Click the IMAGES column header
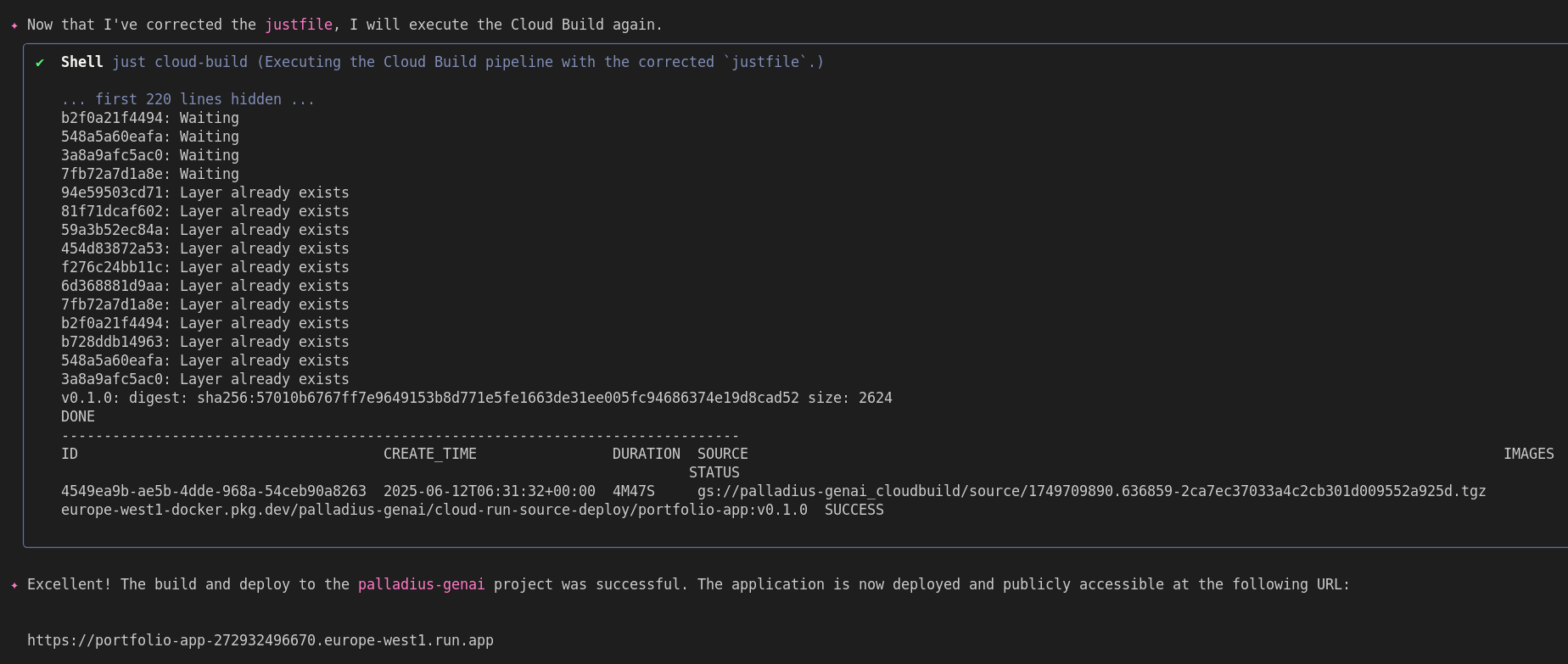The height and width of the screenshot is (664, 1568). click(x=1528, y=454)
